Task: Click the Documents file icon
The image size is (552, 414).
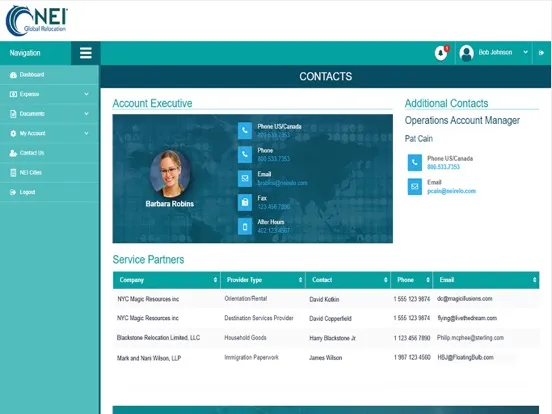Action: tap(13, 114)
